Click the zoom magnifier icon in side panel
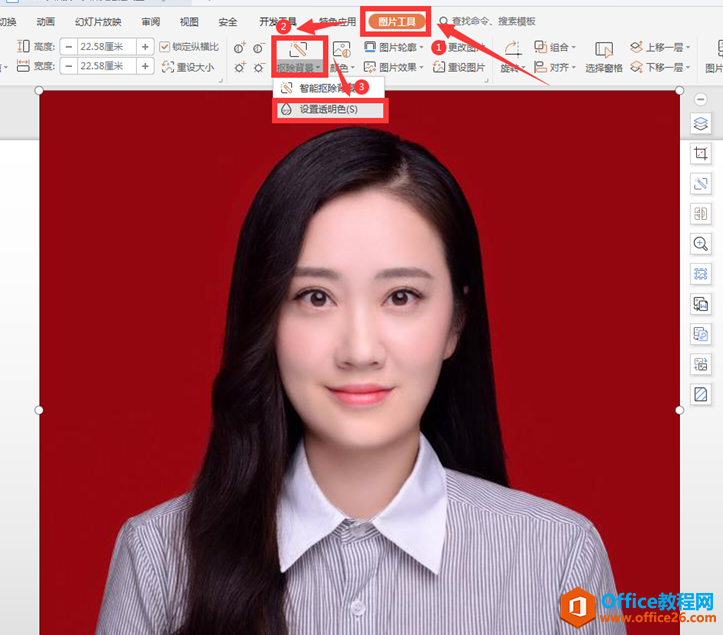This screenshot has height=635, width=723. pyautogui.click(x=701, y=243)
